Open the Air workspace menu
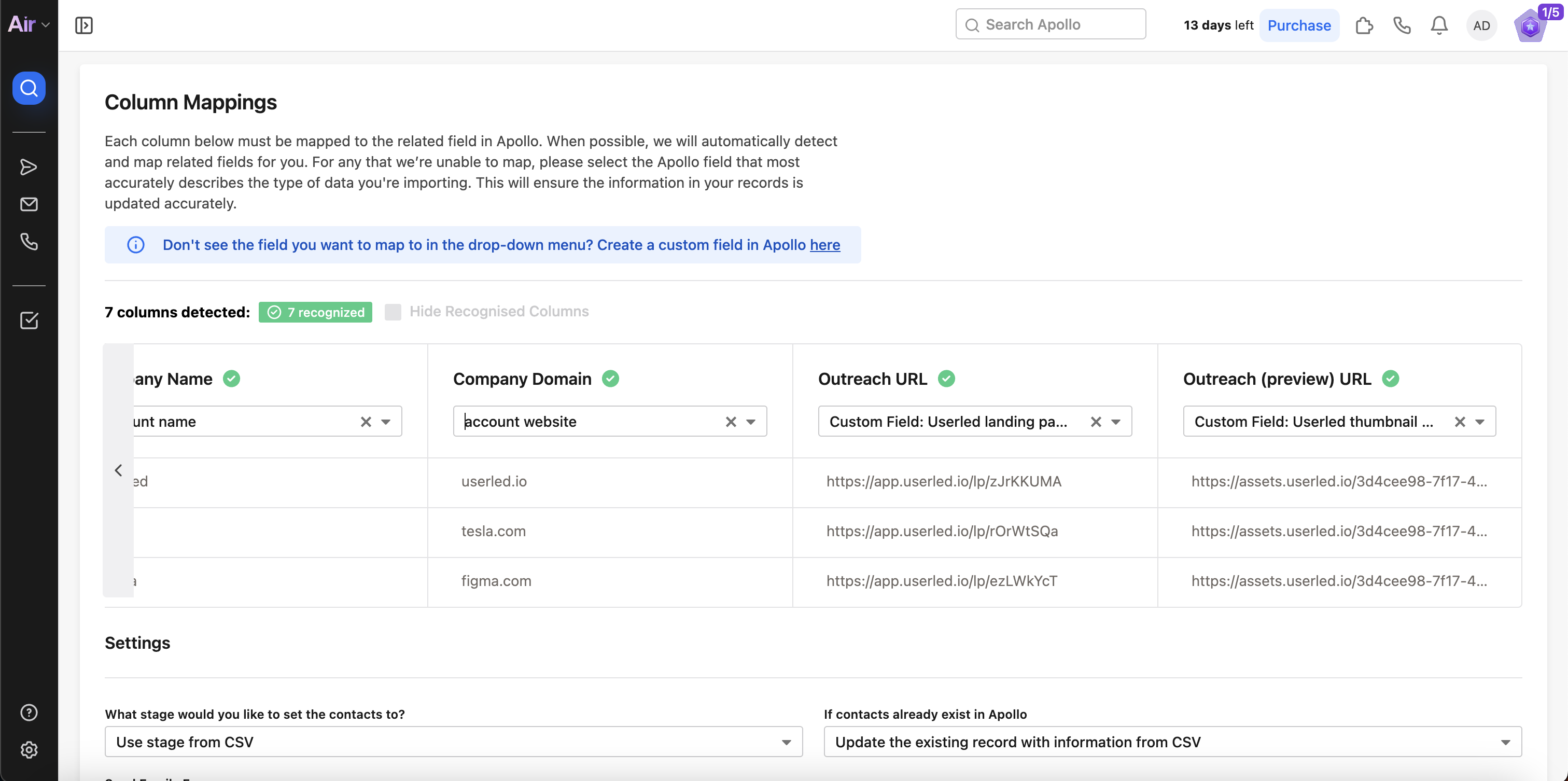 coord(28,24)
